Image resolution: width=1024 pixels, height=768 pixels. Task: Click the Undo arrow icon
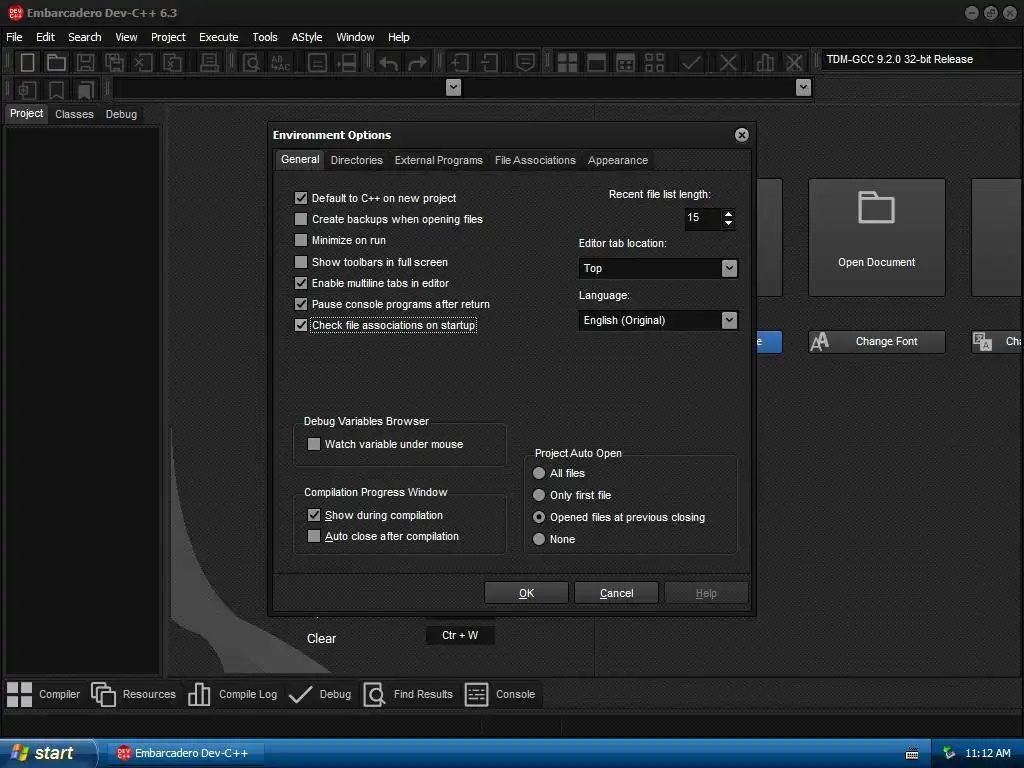pos(389,63)
